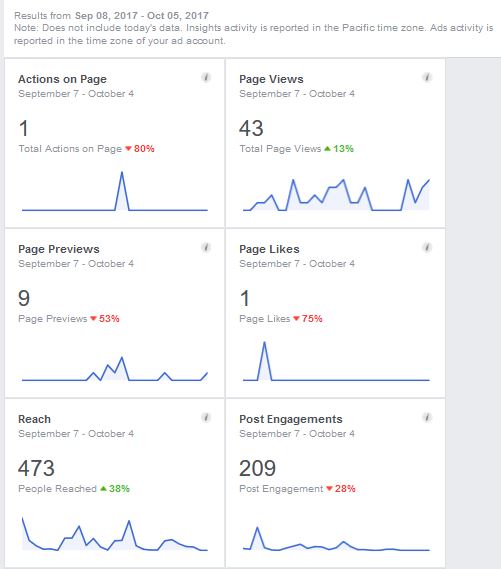The height and width of the screenshot is (569, 501).
Task: Click the People Reached label
Action: pos(58,488)
